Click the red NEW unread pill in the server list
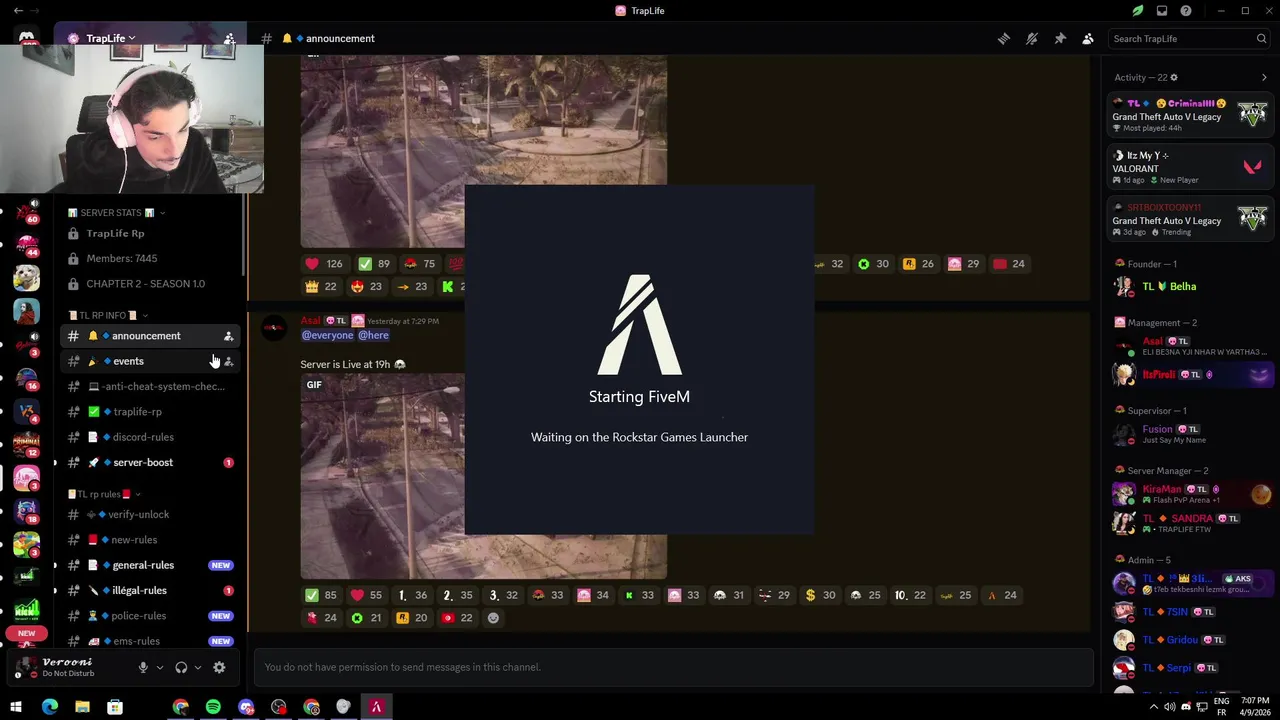 tap(27, 633)
